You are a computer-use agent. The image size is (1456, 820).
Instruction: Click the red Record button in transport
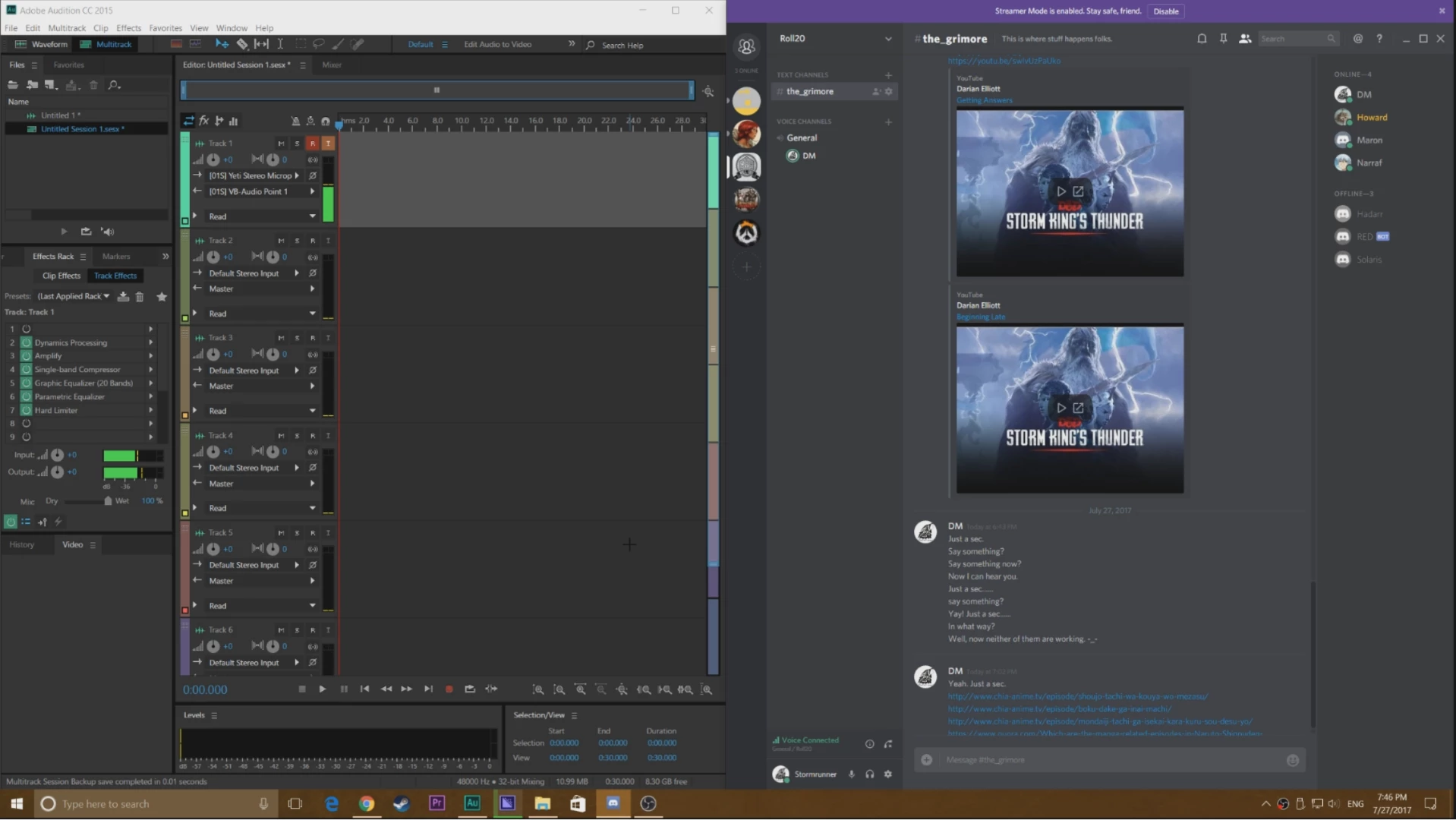[x=449, y=689]
